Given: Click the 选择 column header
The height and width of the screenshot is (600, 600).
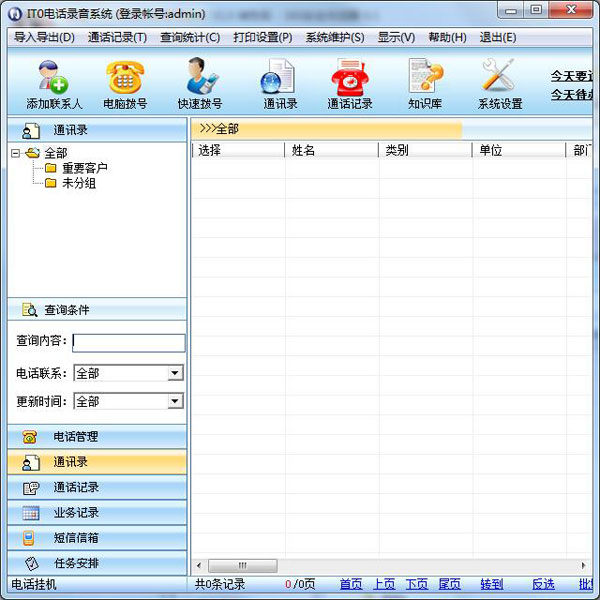Looking at the screenshot, I should coord(238,150).
